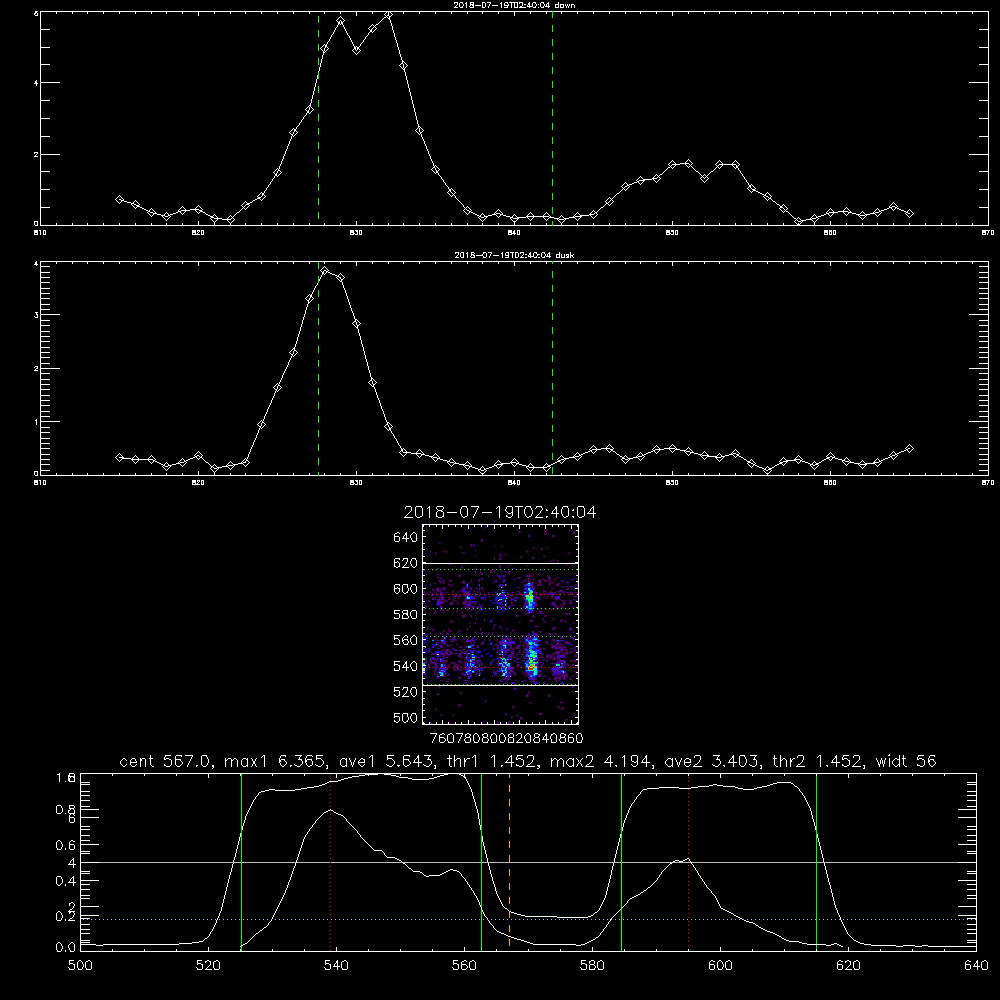Click the bottom plot y-axis label 0.6
The width and height of the screenshot is (1000, 1000).
pyautogui.click(x=66, y=845)
